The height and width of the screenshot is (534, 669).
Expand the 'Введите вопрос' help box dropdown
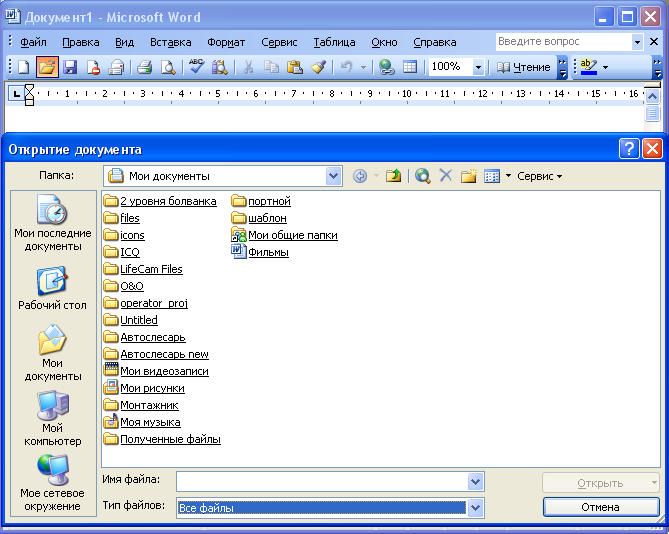point(637,42)
